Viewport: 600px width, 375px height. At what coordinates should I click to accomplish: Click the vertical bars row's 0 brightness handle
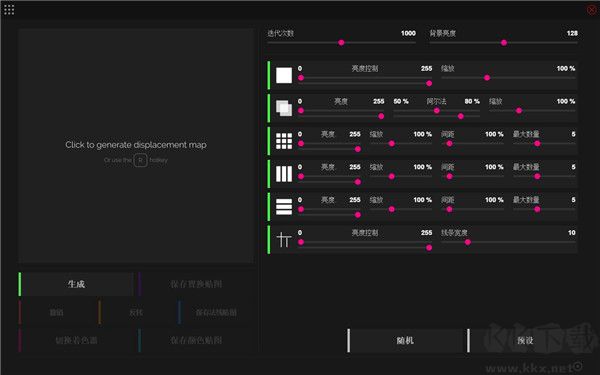pyautogui.click(x=301, y=176)
